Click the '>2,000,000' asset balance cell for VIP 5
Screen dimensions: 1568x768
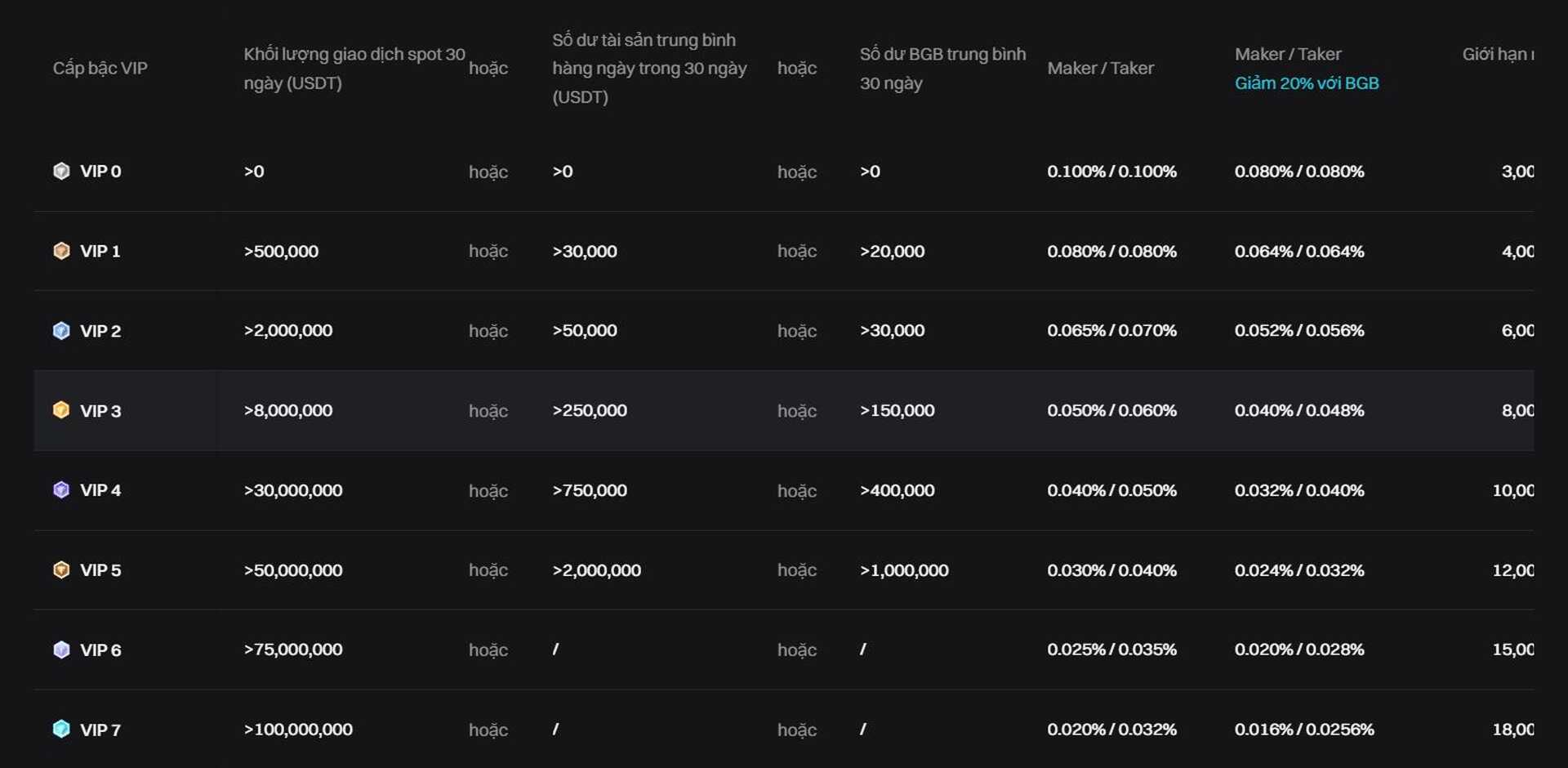597,570
